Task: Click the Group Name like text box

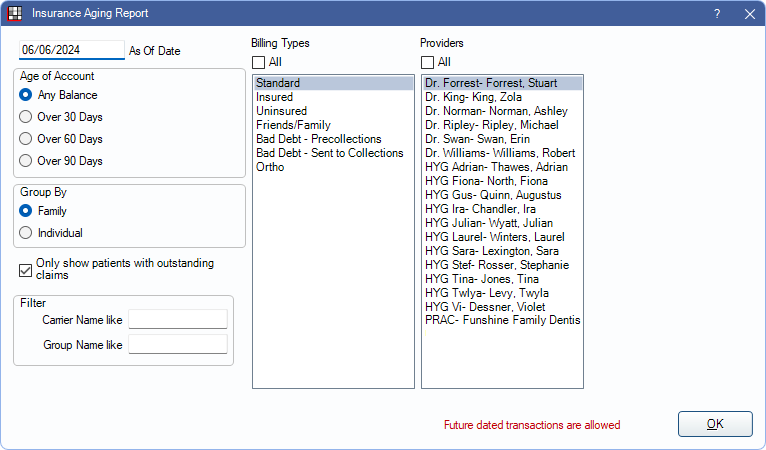Action: tap(178, 344)
